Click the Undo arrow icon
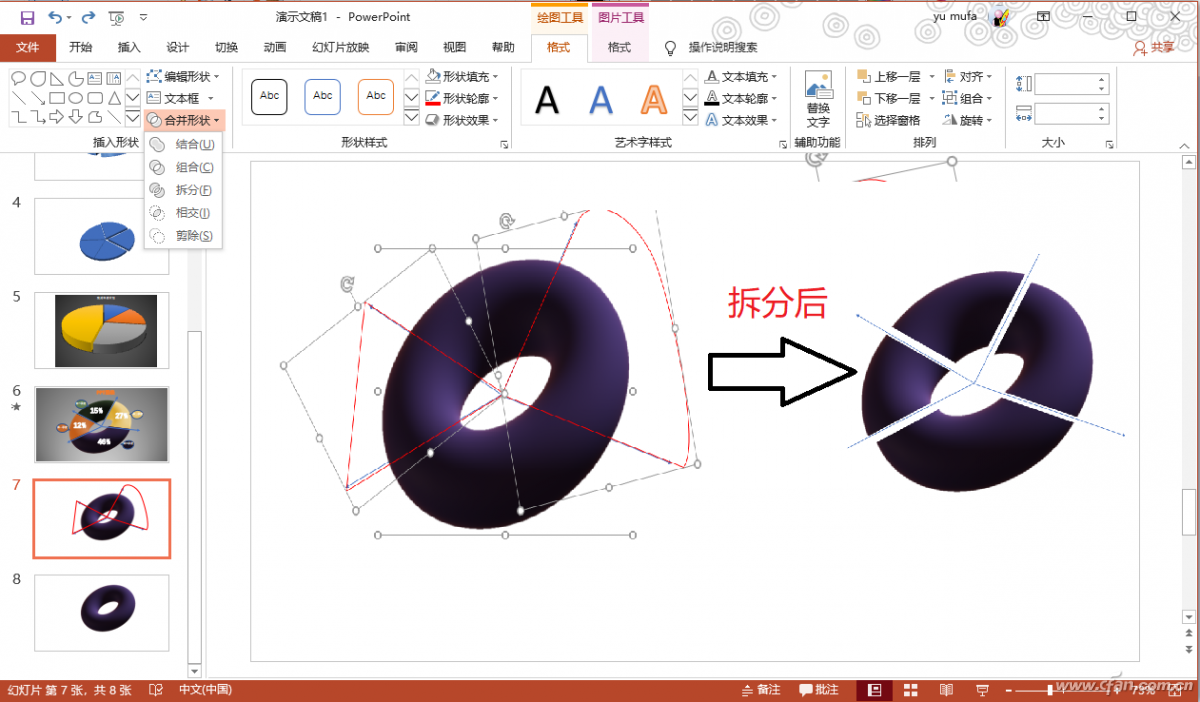Screen dimensions: 1200x702 click(54, 17)
